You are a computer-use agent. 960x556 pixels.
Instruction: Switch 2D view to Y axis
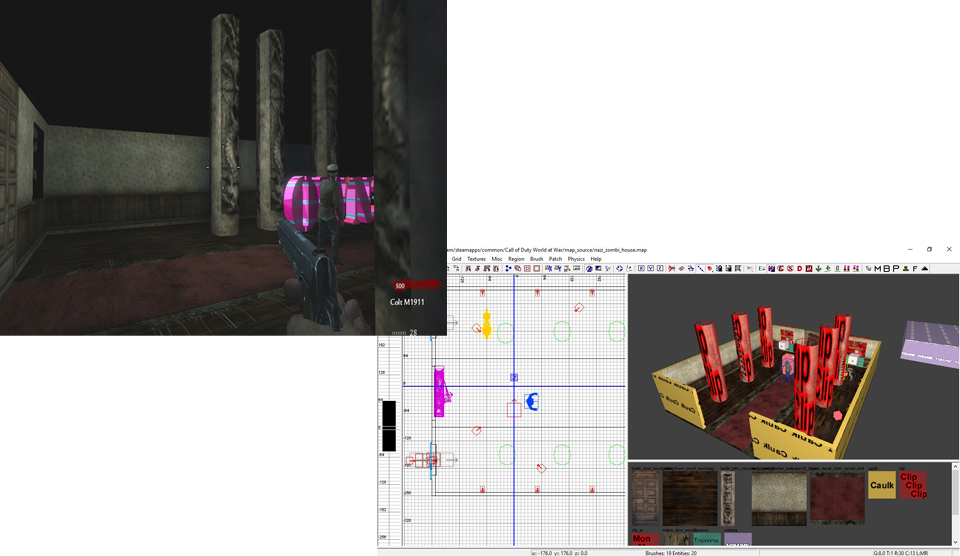651,268
